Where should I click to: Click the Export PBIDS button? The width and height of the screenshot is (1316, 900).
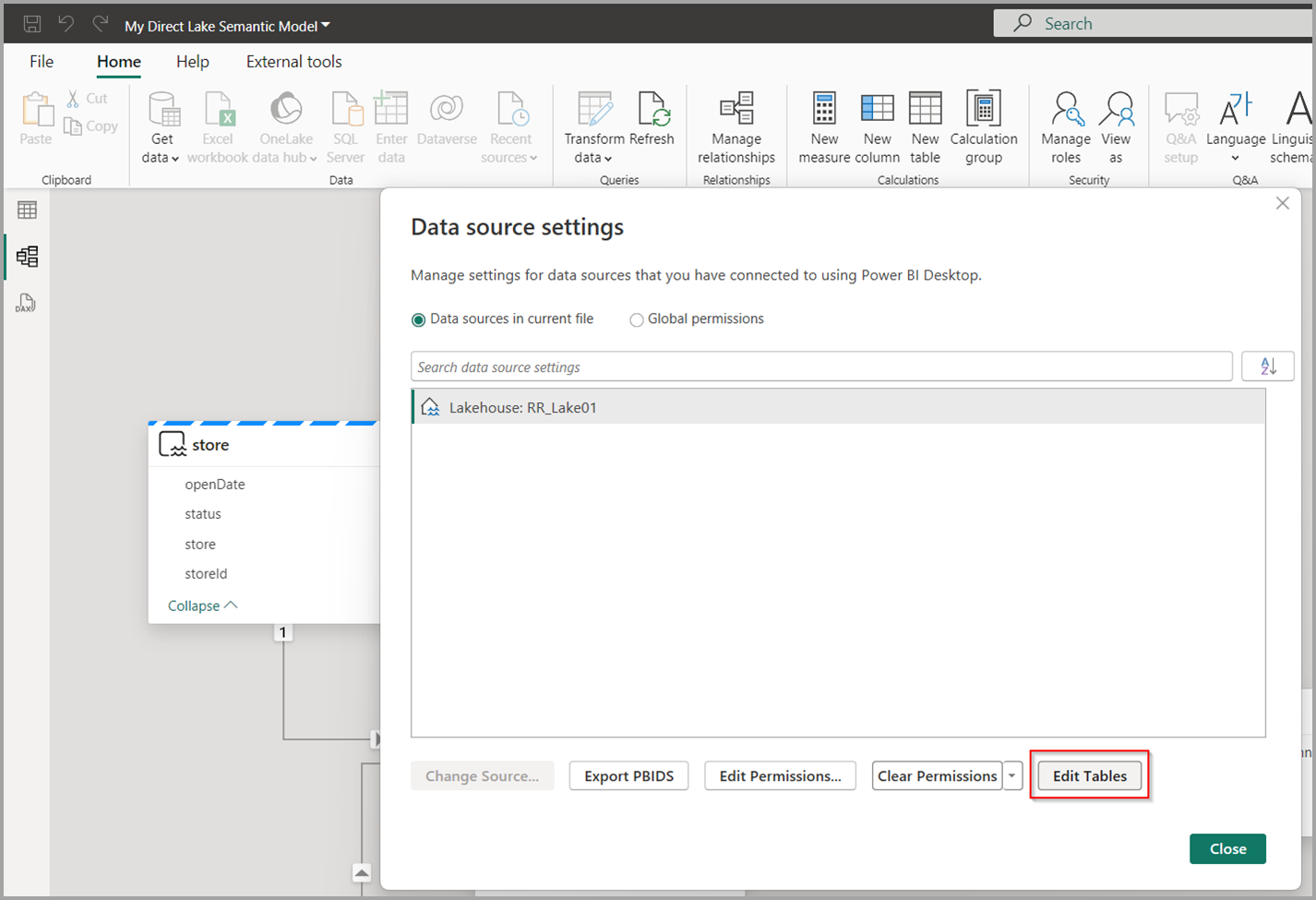[629, 776]
